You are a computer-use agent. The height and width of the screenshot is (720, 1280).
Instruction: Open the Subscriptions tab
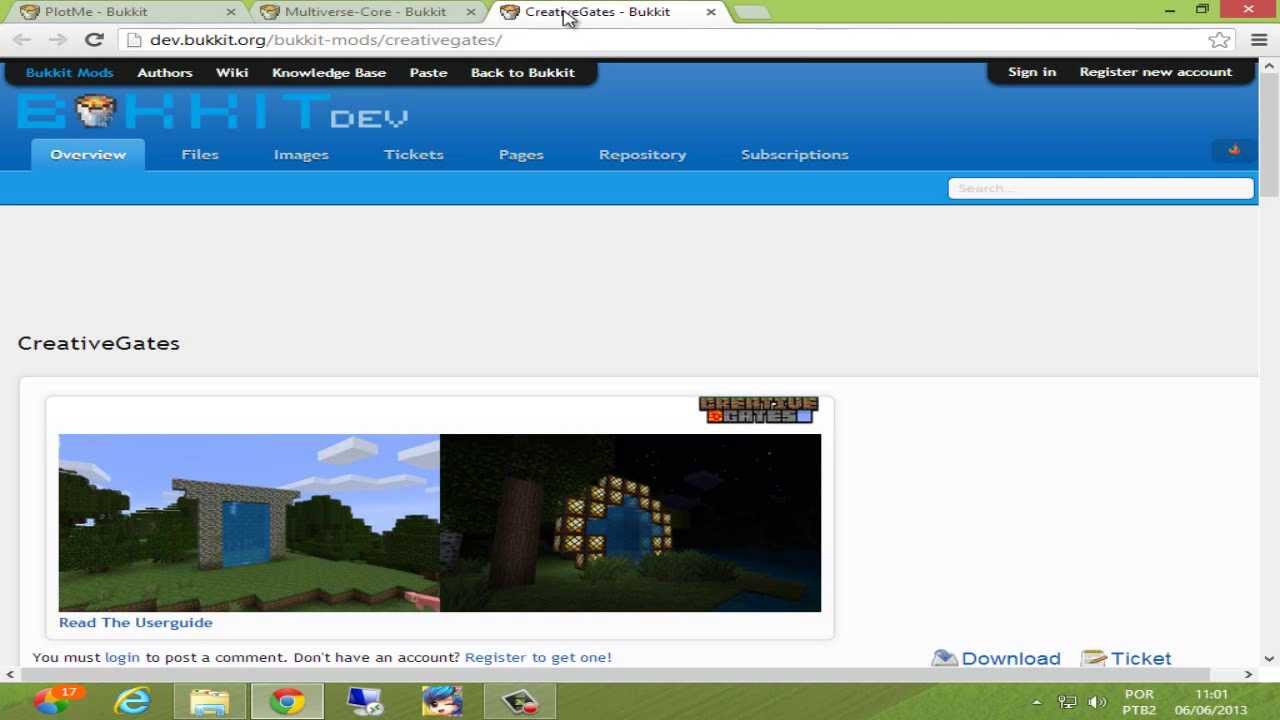click(x=794, y=154)
